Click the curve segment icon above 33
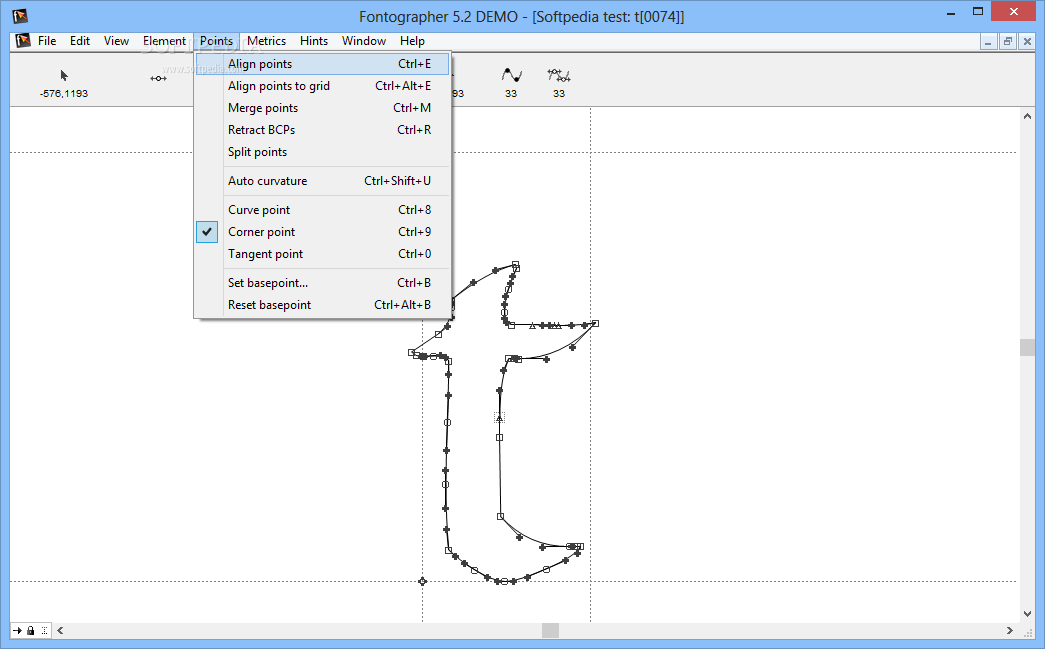1045x649 pixels. point(511,75)
